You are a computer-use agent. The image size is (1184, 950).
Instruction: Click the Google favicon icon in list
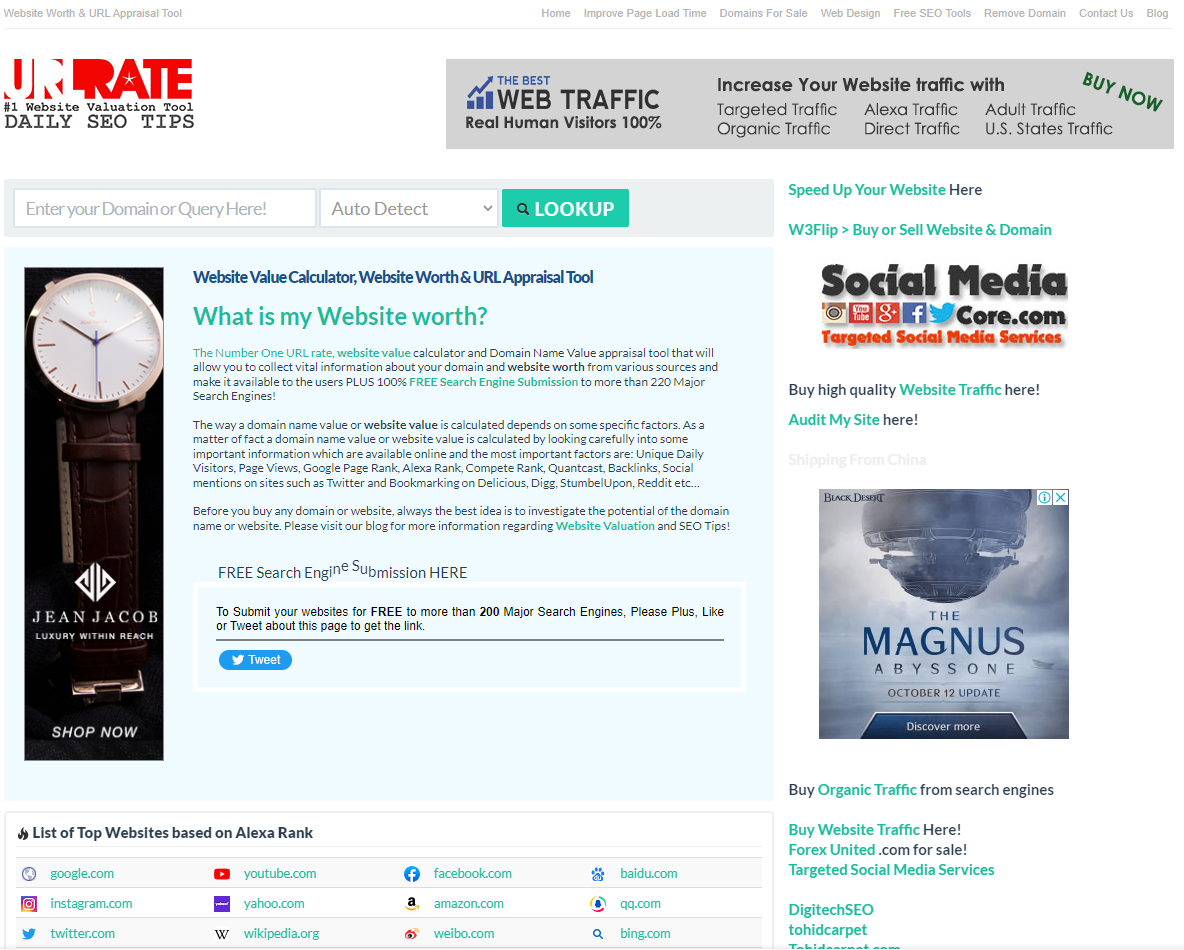(x=29, y=874)
